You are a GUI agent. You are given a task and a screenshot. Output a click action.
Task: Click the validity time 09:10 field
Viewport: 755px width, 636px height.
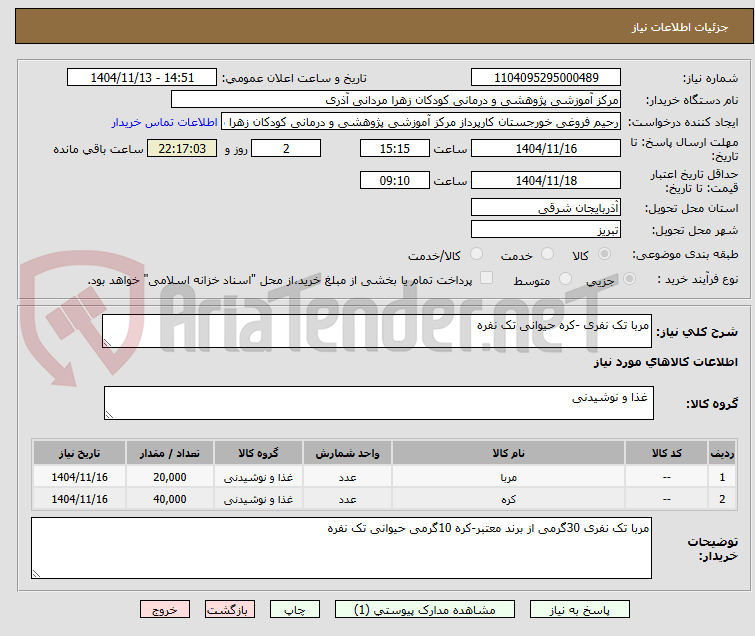[x=395, y=181]
